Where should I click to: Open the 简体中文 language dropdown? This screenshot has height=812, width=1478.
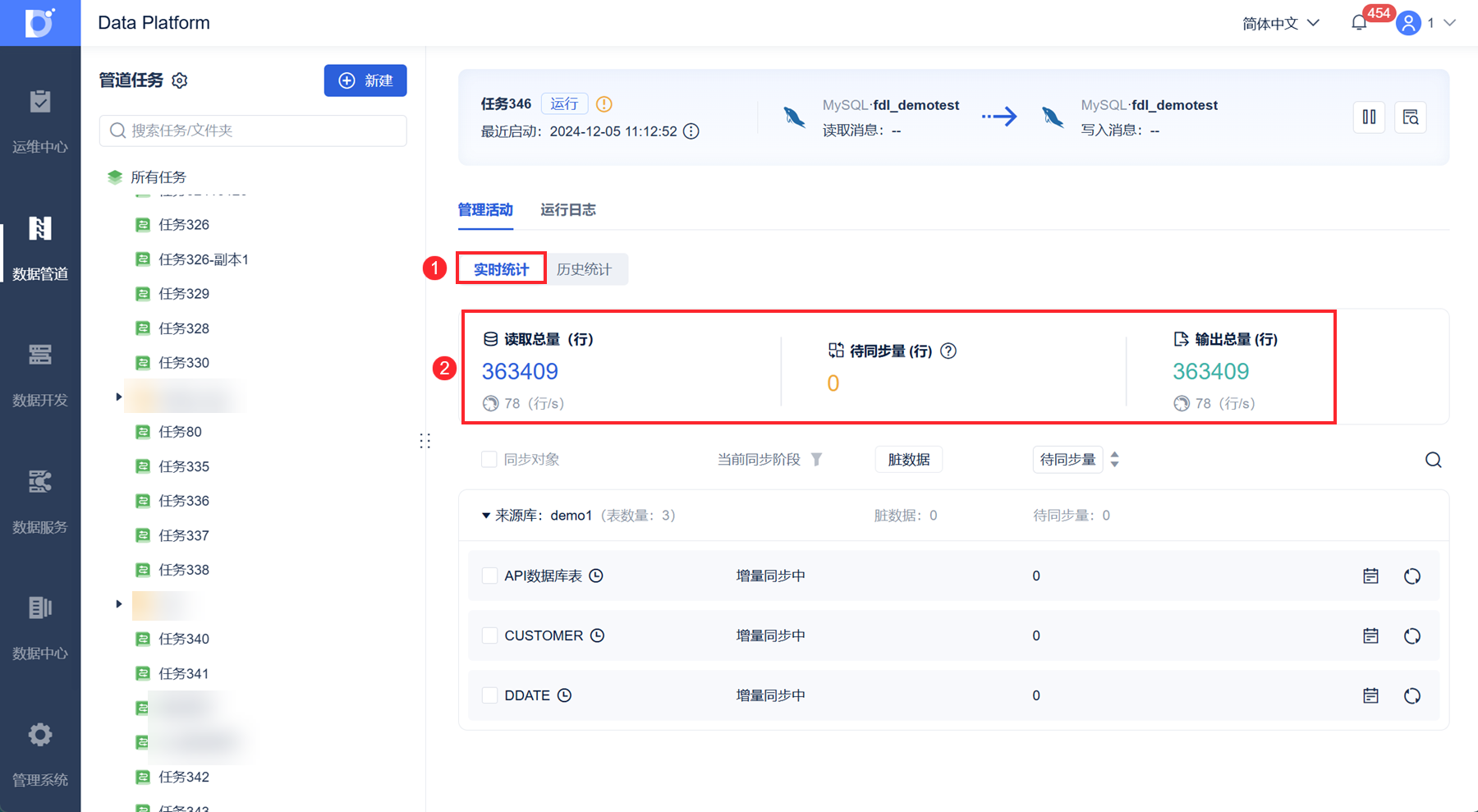point(1281,23)
